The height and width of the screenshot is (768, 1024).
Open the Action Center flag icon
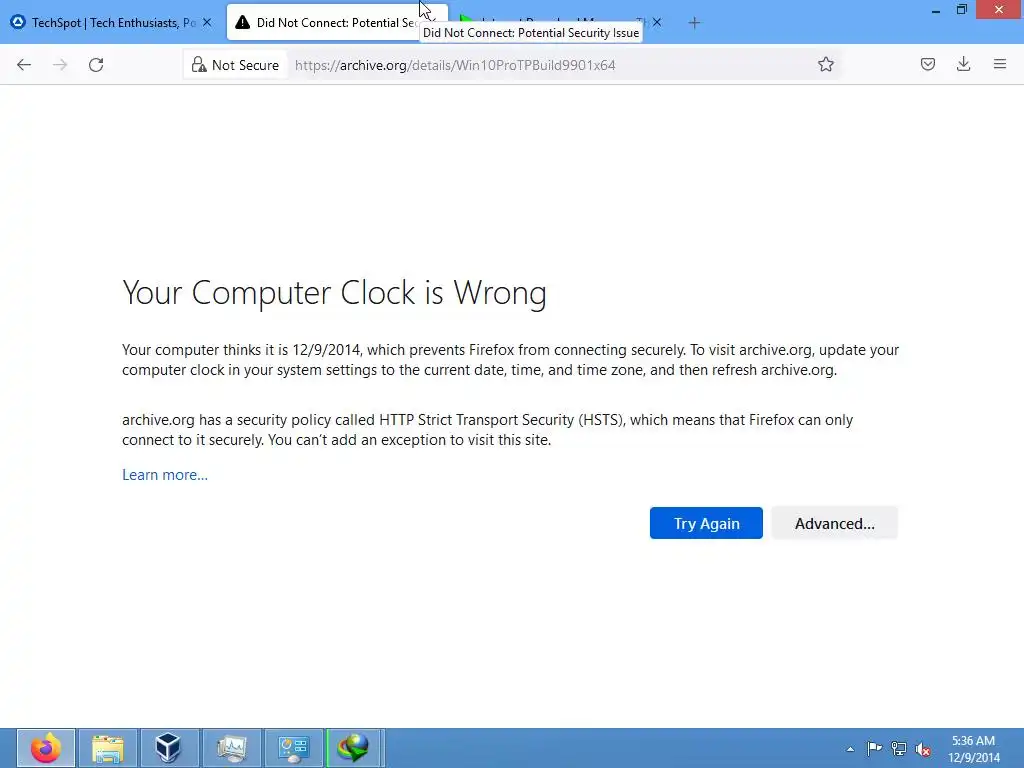pyautogui.click(x=874, y=749)
